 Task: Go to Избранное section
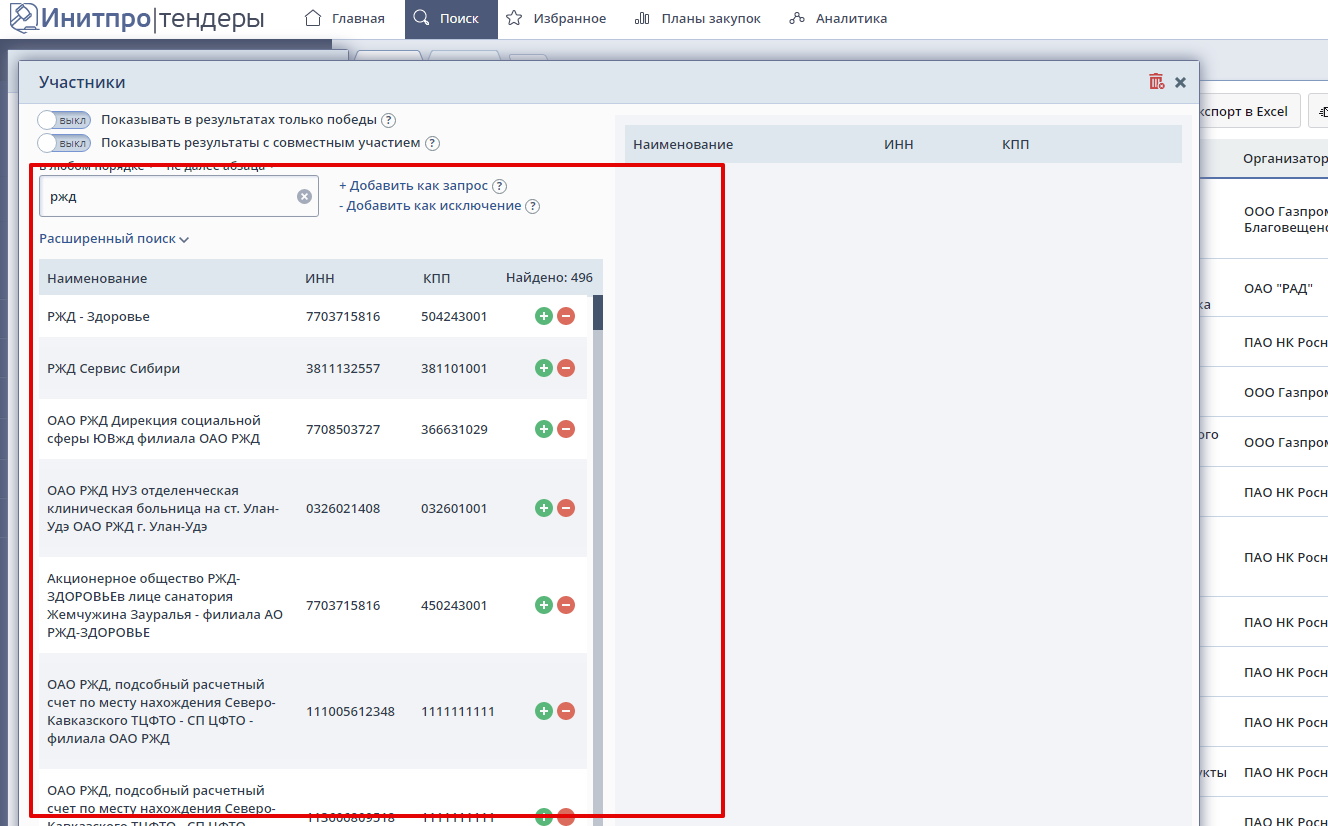pyautogui.click(x=556, y=19)
